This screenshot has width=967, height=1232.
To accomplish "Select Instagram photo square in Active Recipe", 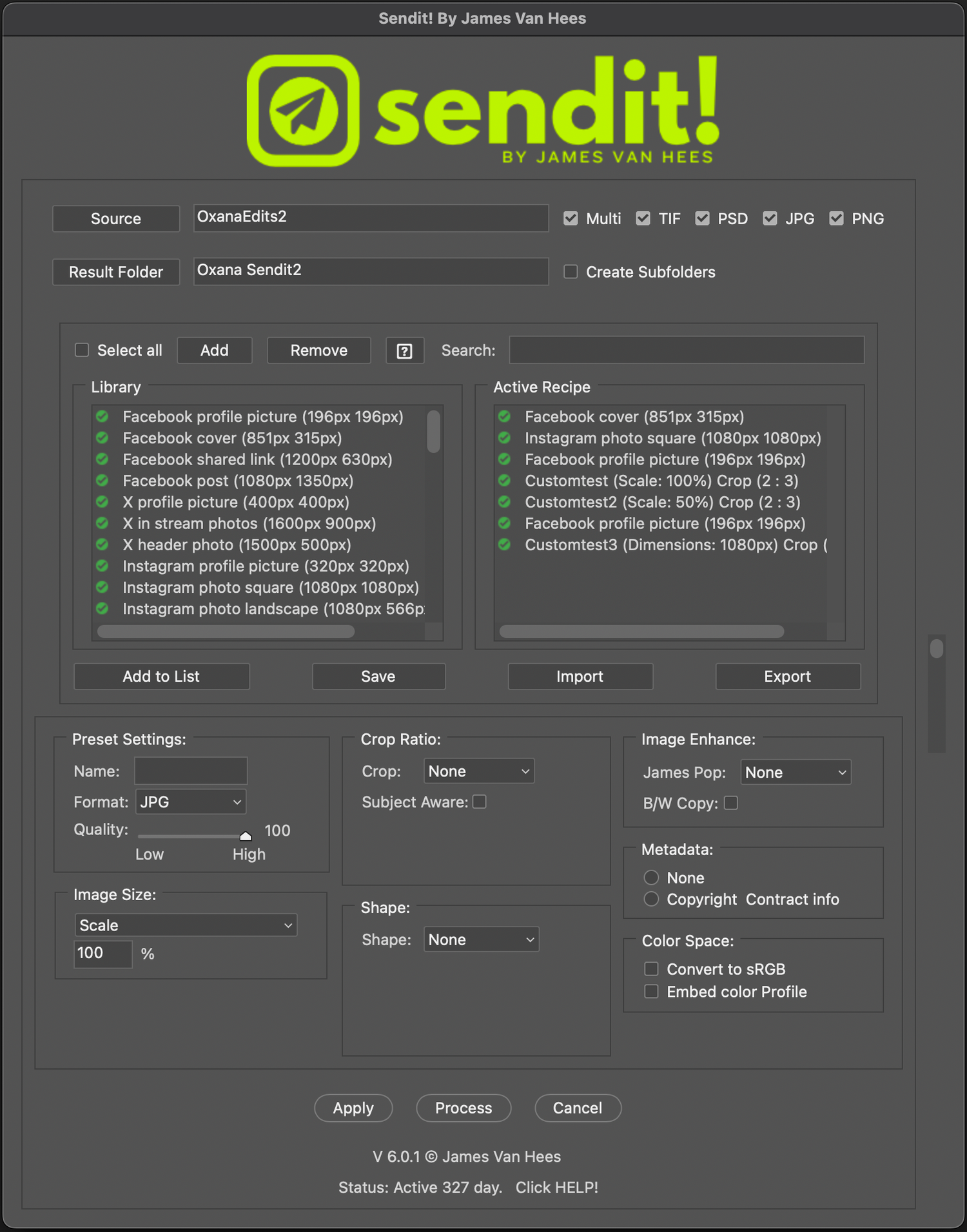I will 672,438.
